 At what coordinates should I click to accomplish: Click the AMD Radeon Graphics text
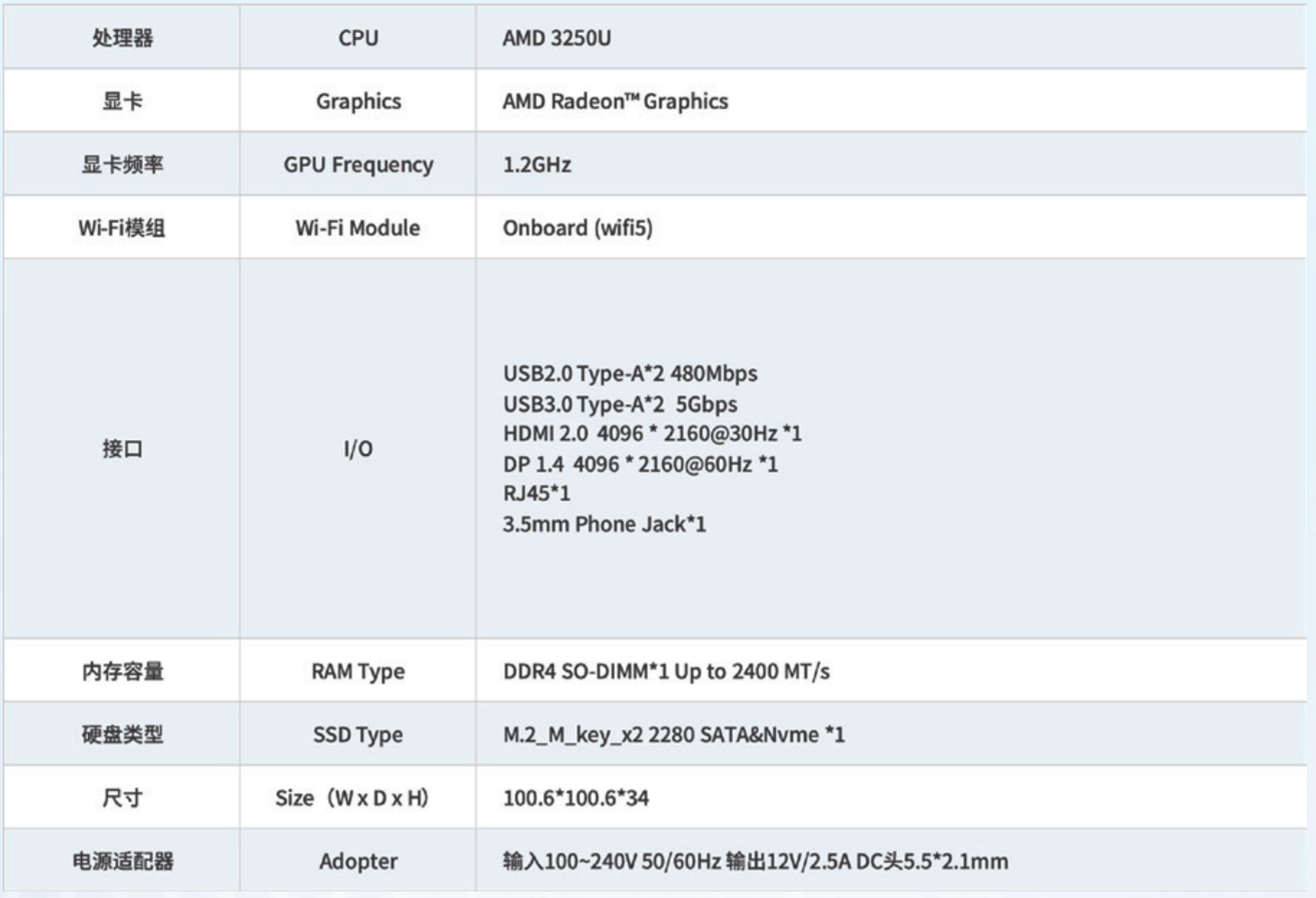pyautogui.click(x=615, y=101)
